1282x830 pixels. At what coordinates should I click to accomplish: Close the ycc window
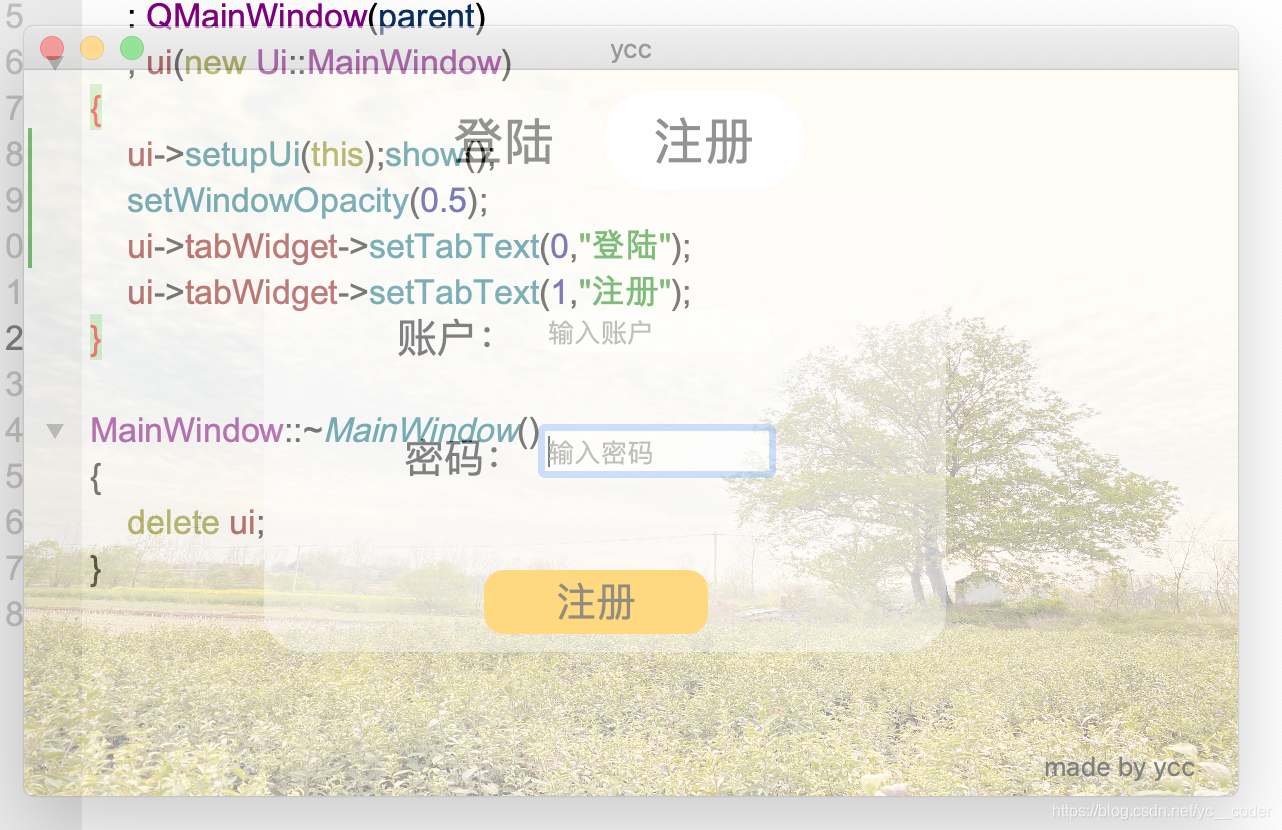click(52, 47)
